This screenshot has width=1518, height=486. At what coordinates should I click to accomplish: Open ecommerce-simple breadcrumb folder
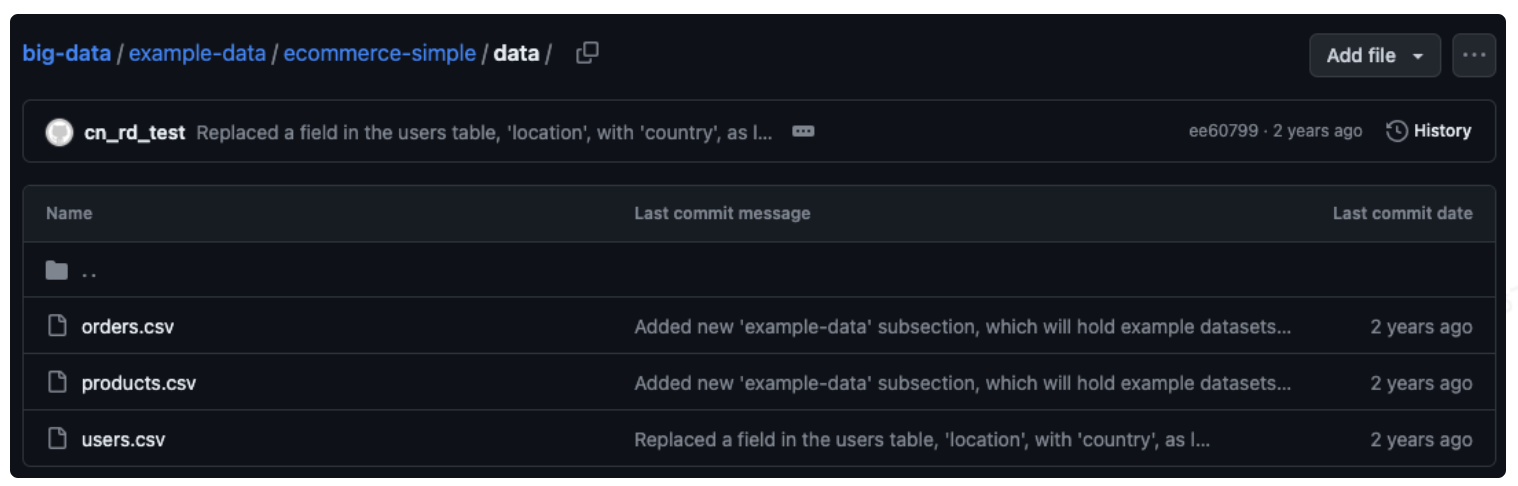pos(379,53)
